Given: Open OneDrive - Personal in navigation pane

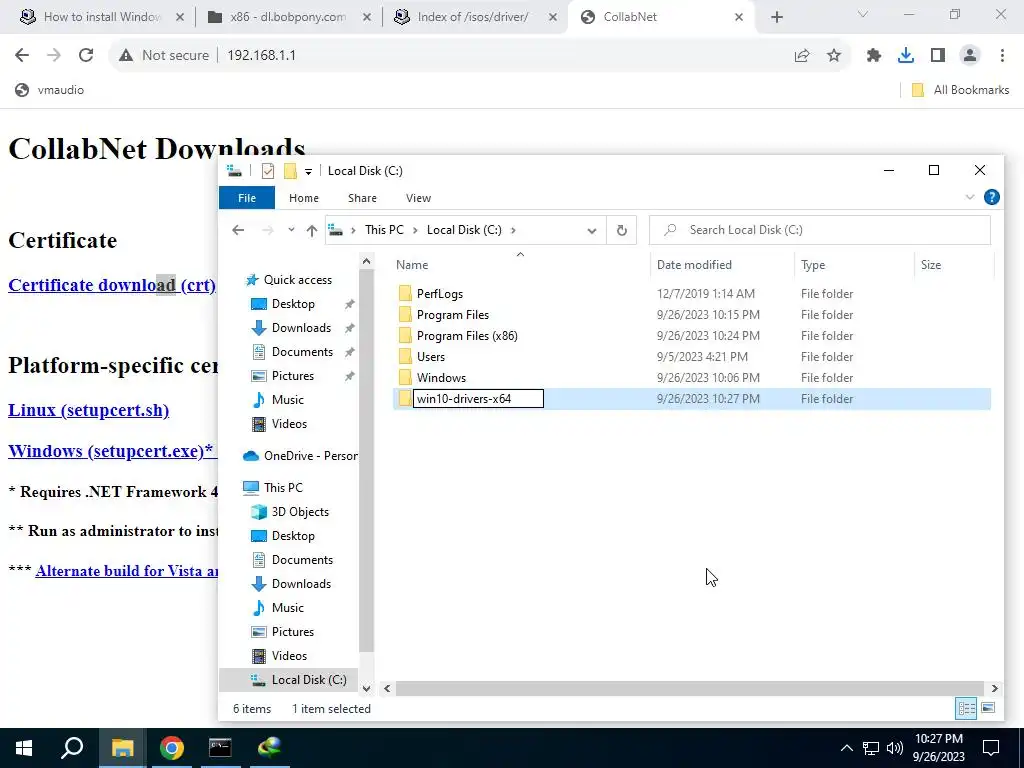Looking at the screenshot, I should tap(300, 456).
